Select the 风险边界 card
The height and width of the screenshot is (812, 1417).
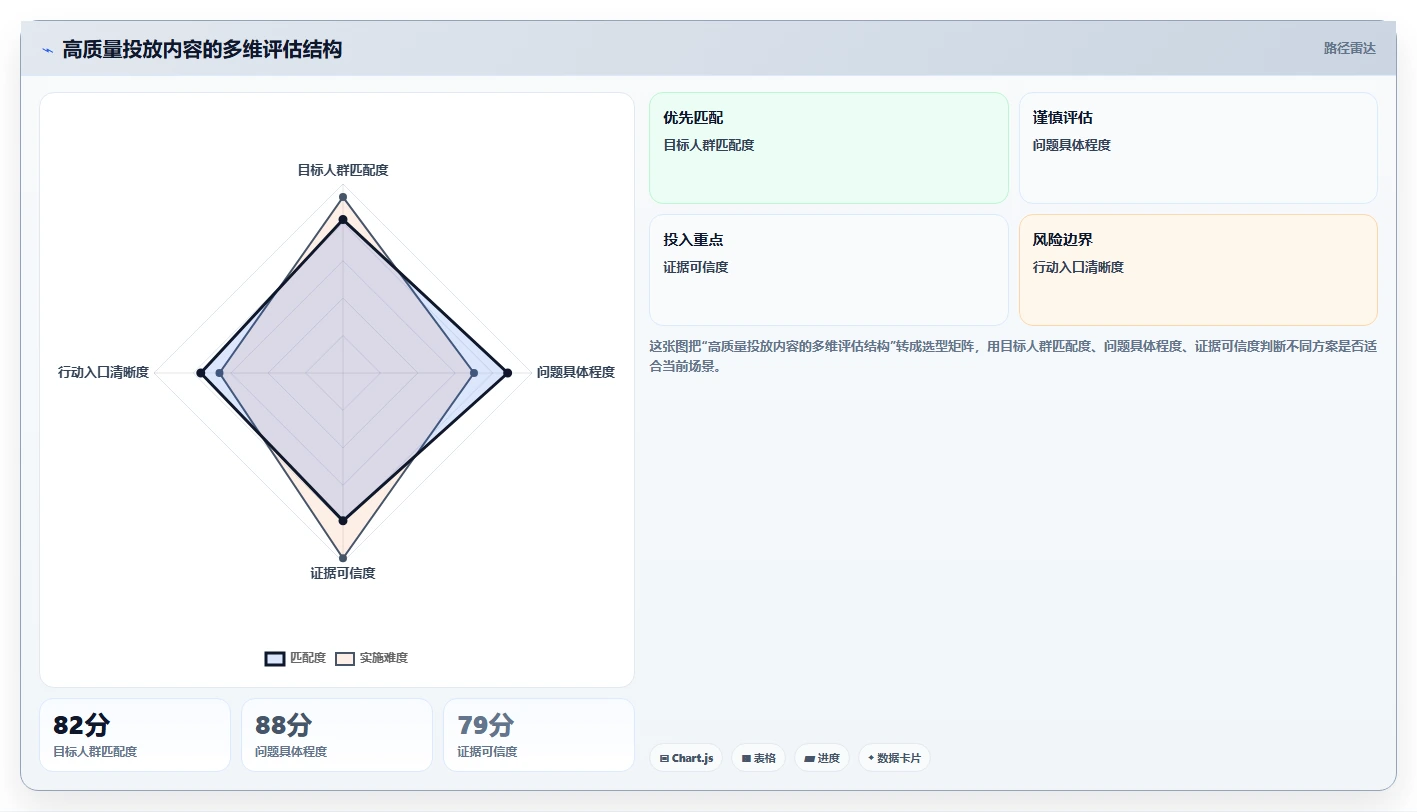coord(1198,270)
